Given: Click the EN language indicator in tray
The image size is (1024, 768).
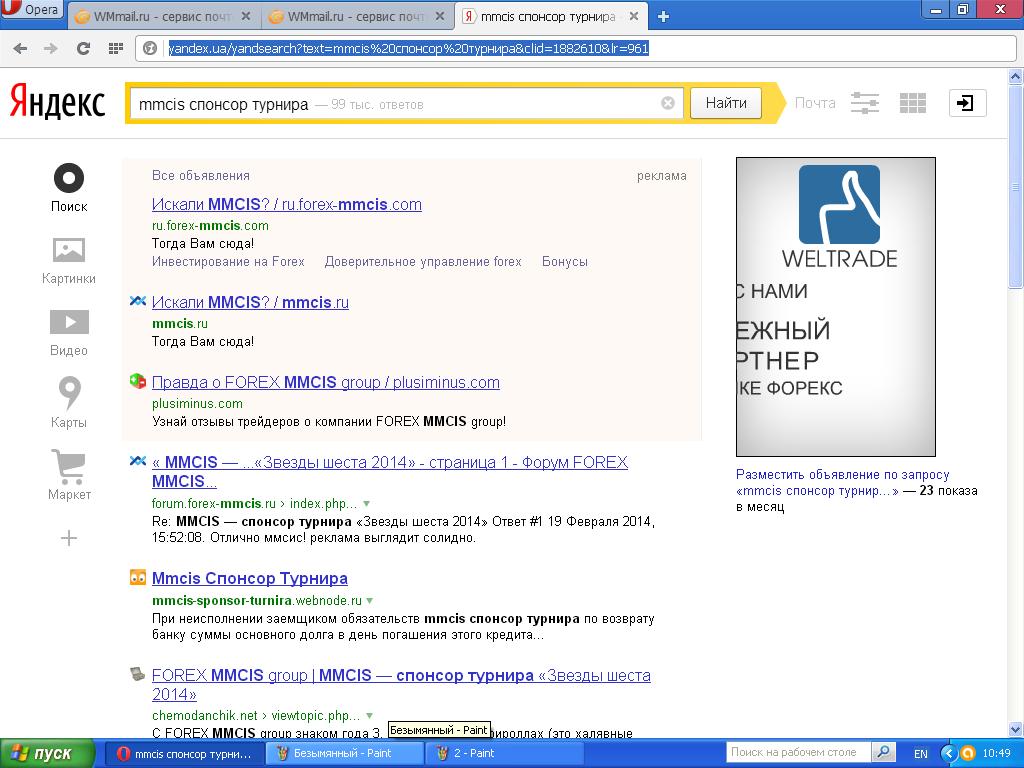Looking at the screenshot, I should click(x=920, y=754).
